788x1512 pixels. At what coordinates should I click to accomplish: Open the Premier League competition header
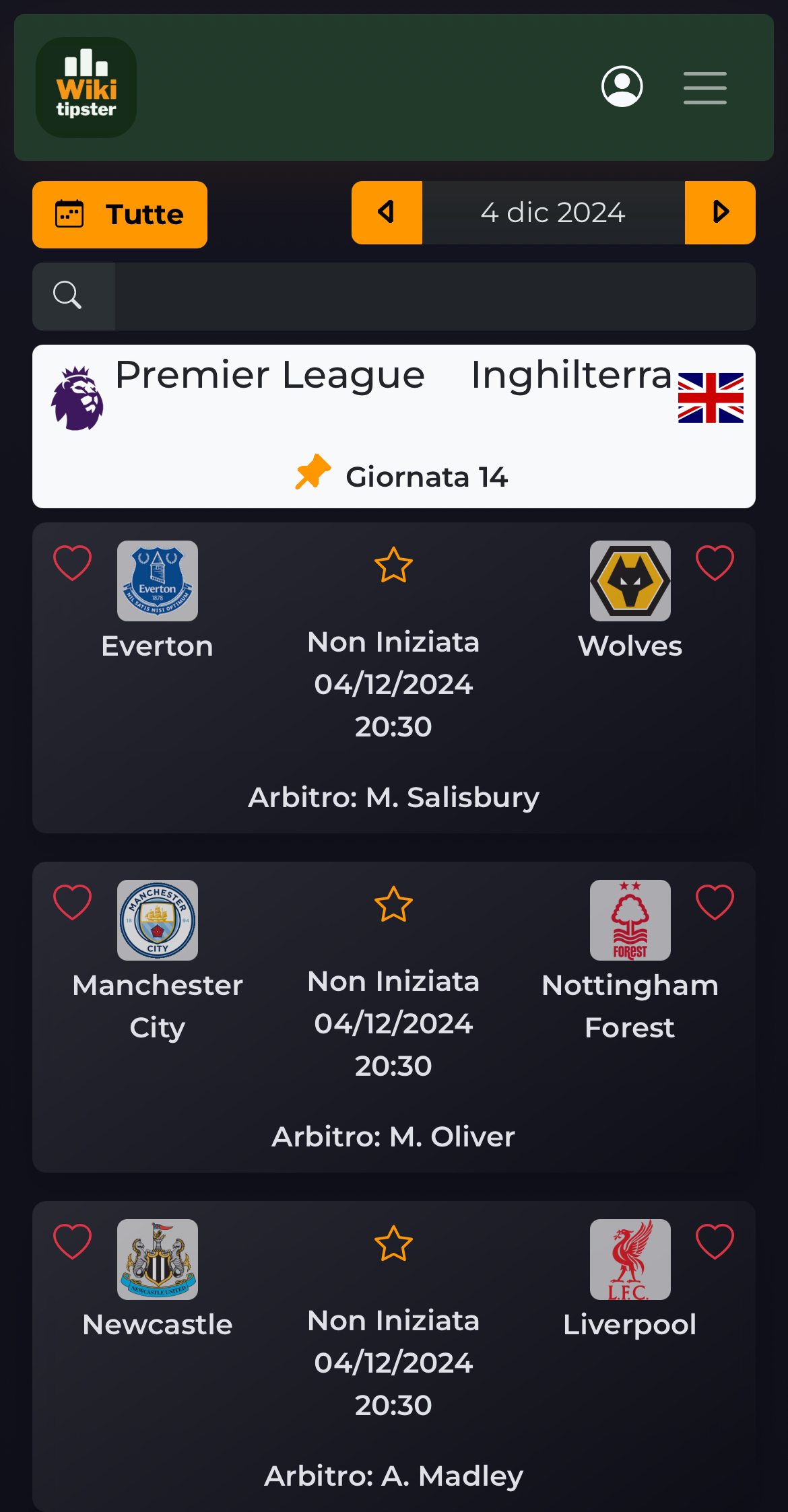[394, 426]
